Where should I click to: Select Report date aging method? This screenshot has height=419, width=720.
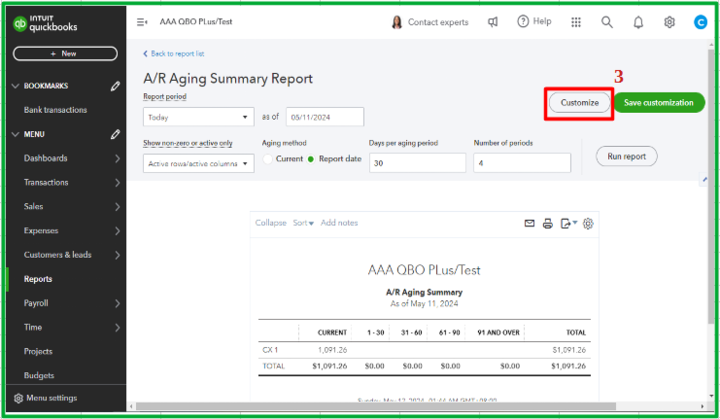(x=311, y=159)
